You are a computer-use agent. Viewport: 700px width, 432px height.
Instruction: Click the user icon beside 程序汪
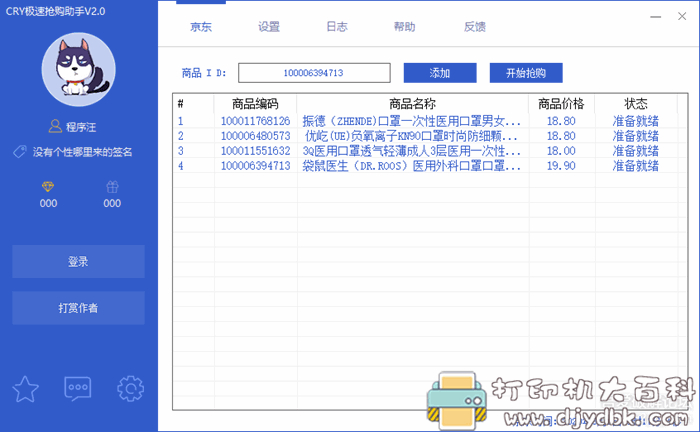coord(55,126)
